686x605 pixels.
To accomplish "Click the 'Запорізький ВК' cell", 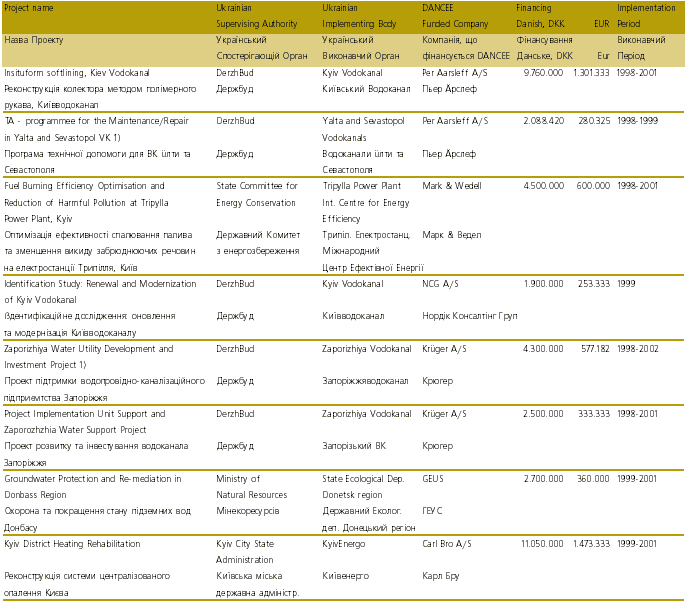I will click(x=354, y=446).
